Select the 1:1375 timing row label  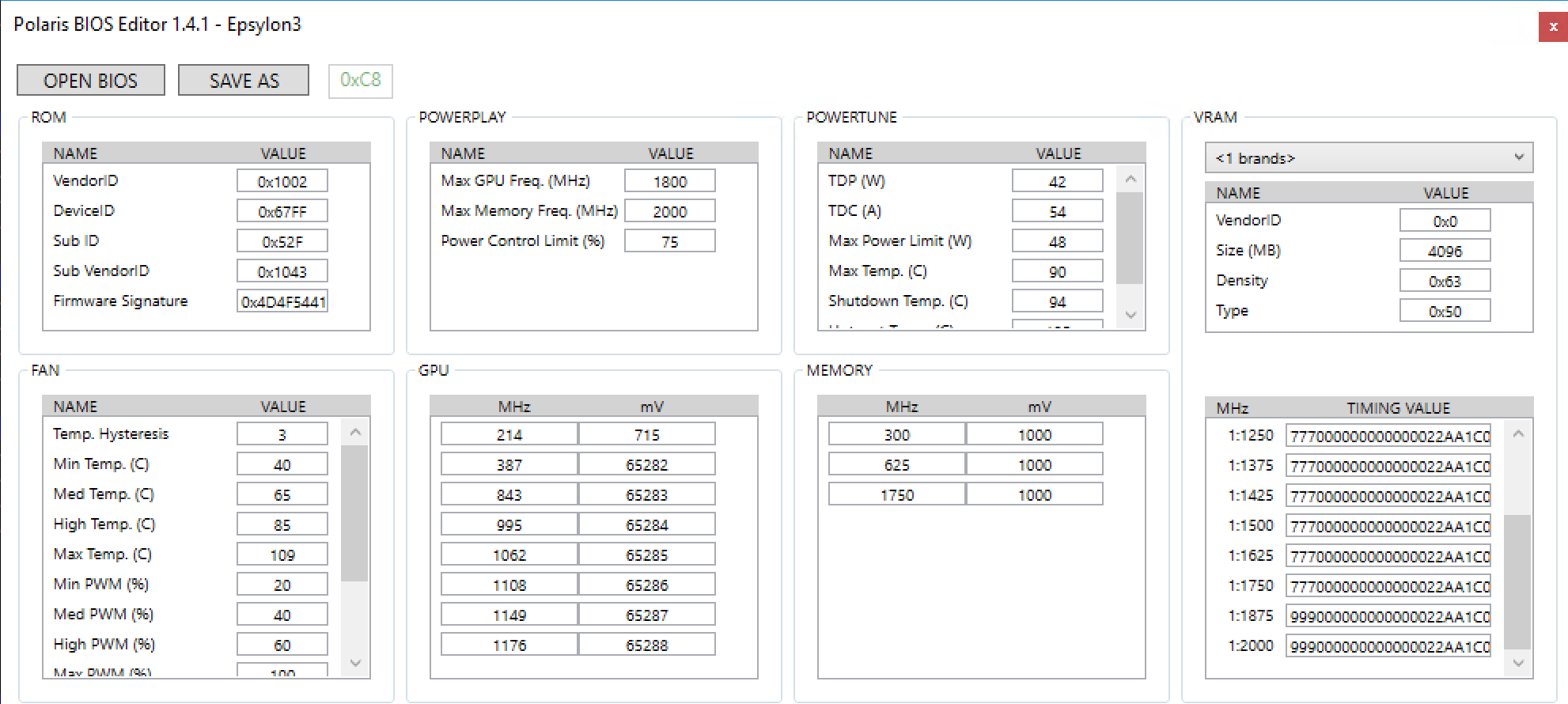click(1251, 465)
